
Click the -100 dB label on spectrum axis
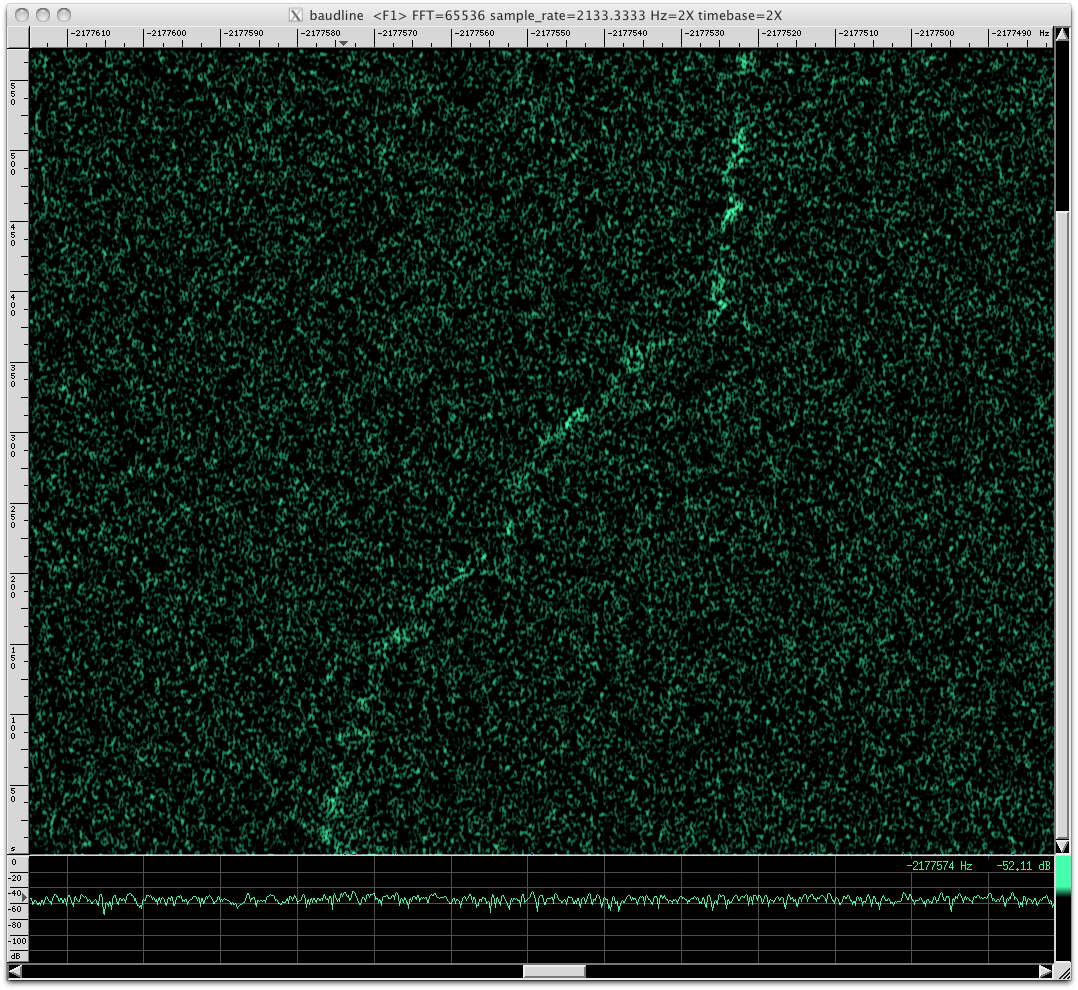[x=17, y=941]
